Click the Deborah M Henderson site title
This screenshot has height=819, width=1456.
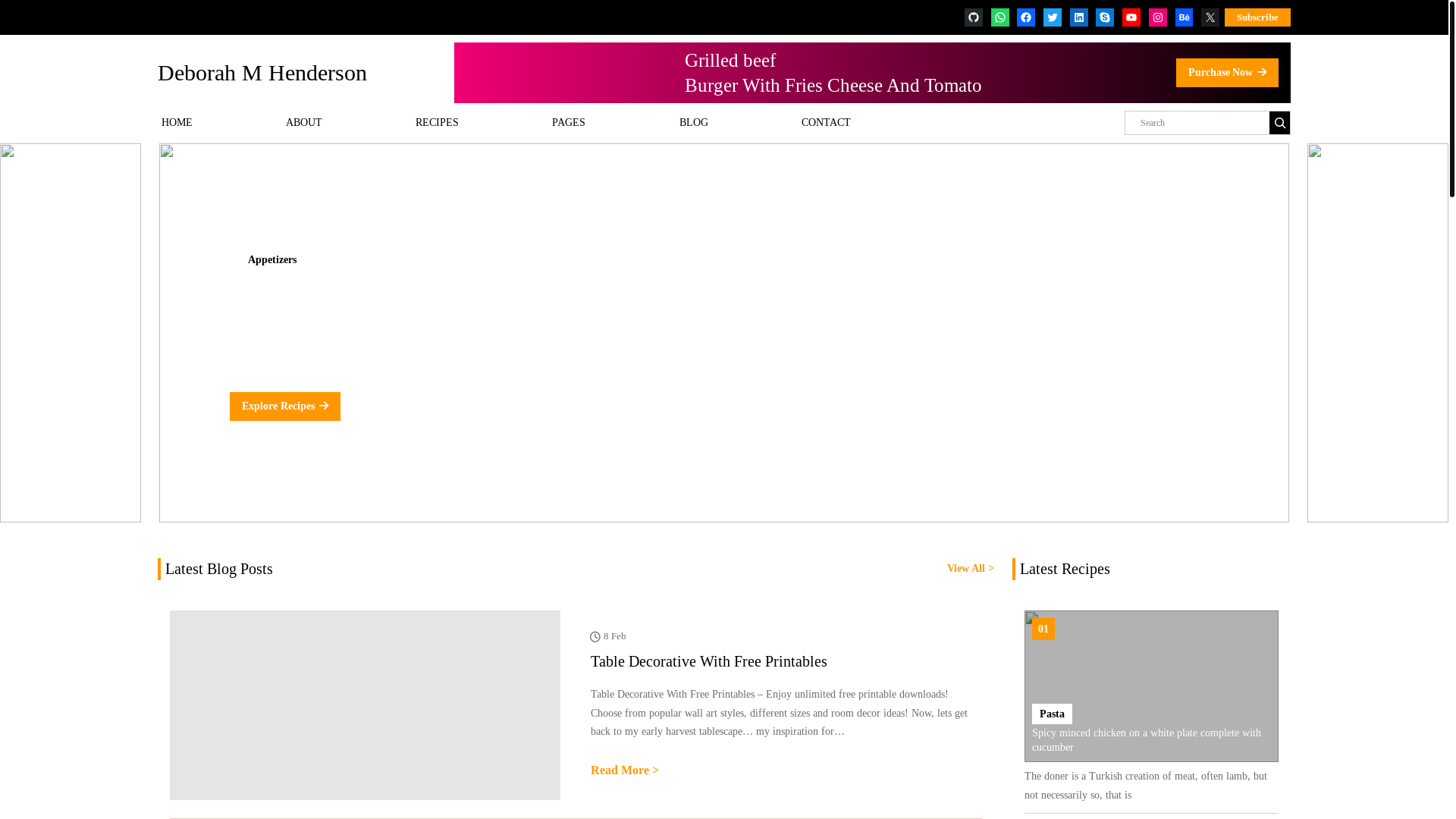tap(262, 73)
